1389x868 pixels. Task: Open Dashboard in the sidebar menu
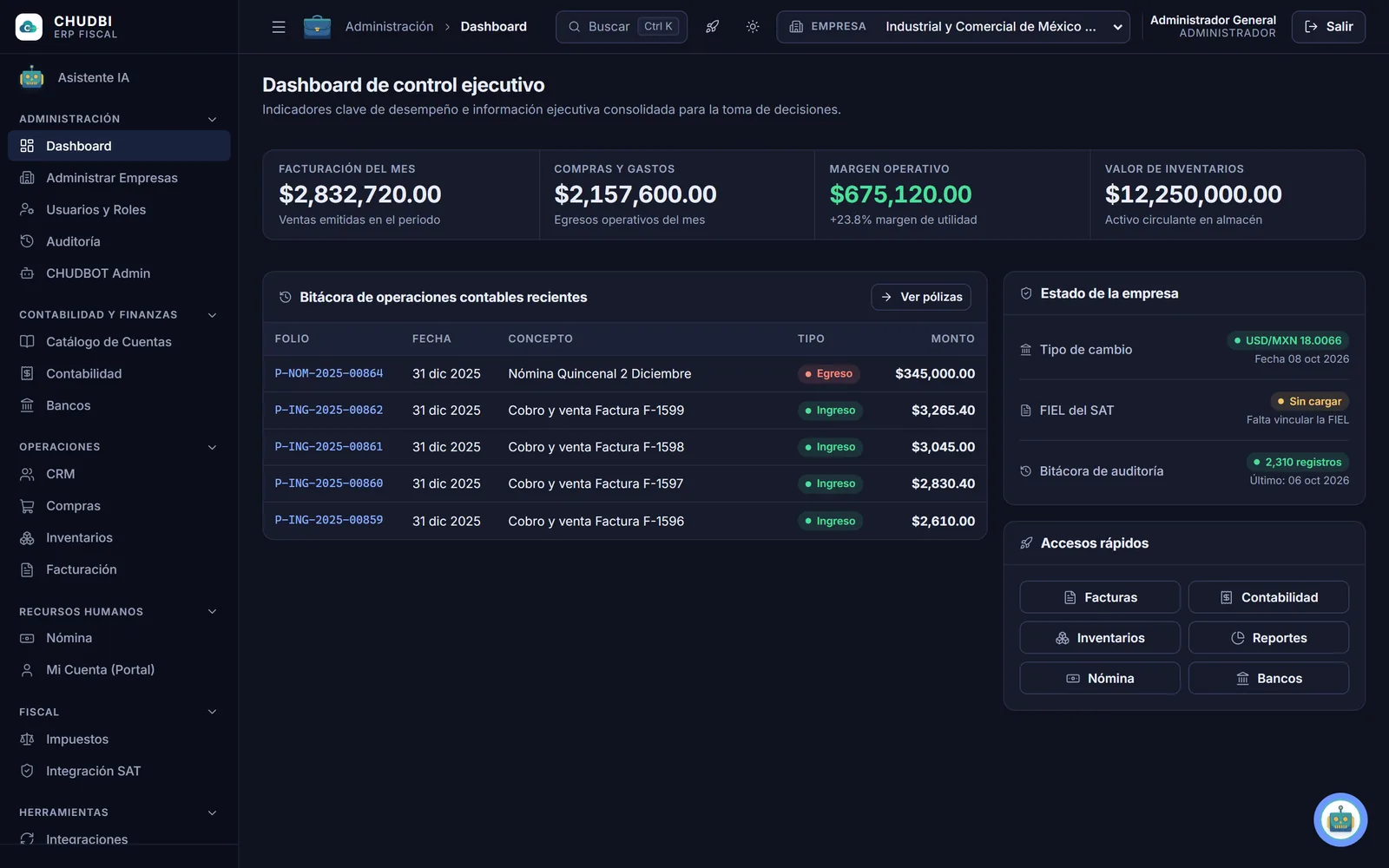click(119, 146)
